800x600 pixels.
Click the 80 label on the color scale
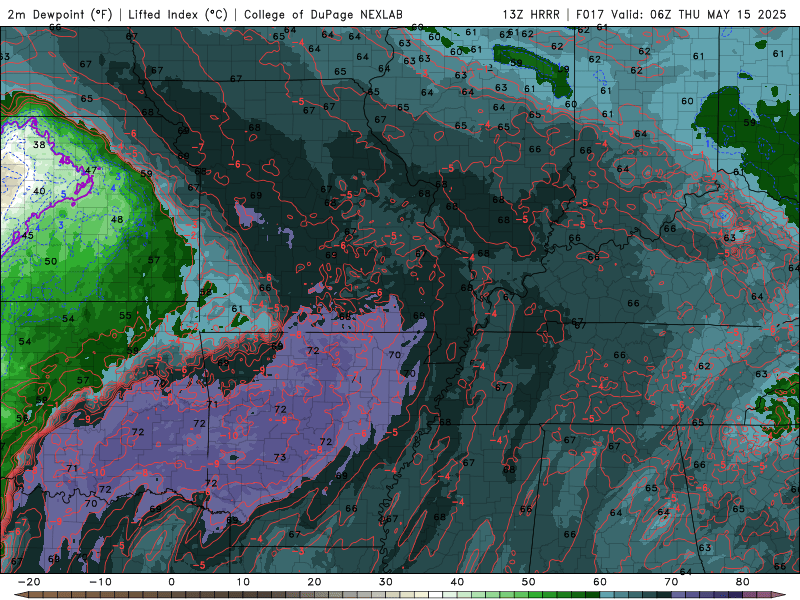743,582
